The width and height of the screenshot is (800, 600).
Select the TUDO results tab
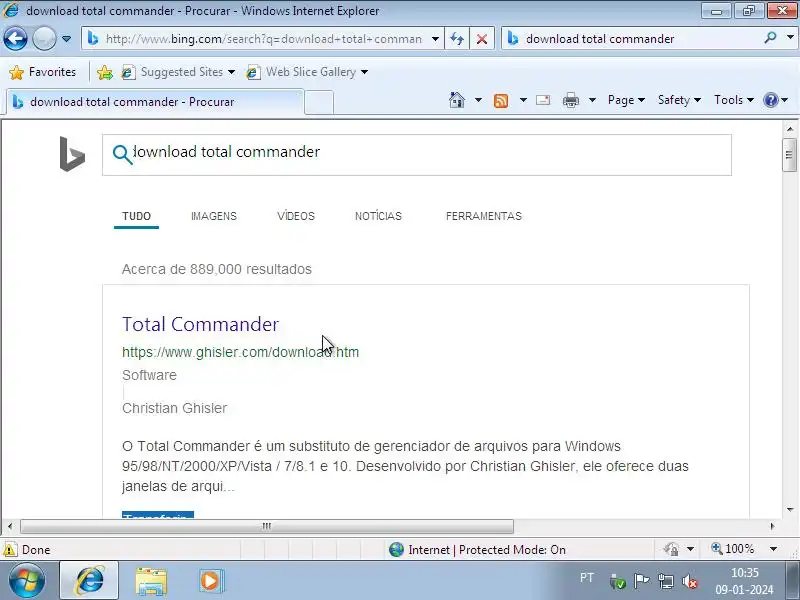[136, 216]
